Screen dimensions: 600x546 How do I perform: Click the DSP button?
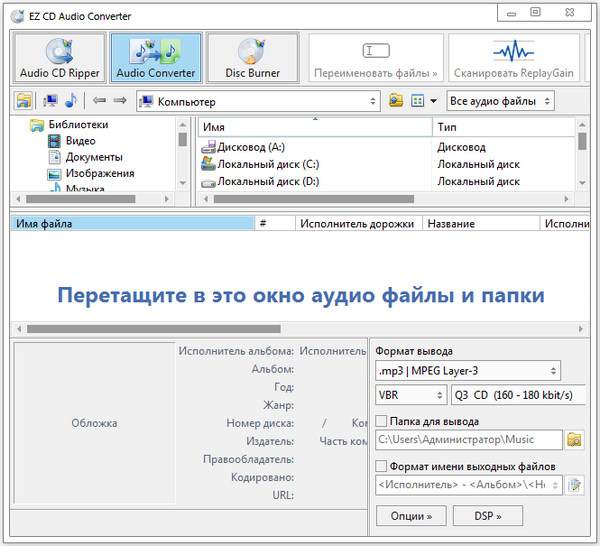pyautogui.click(x=487, y=516)
